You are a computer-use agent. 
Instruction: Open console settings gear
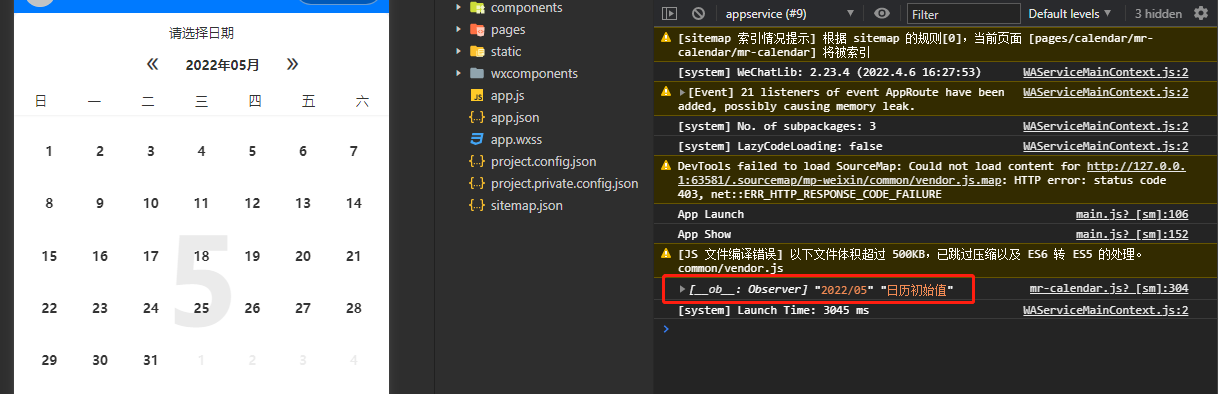click(x=1201, y=14)
